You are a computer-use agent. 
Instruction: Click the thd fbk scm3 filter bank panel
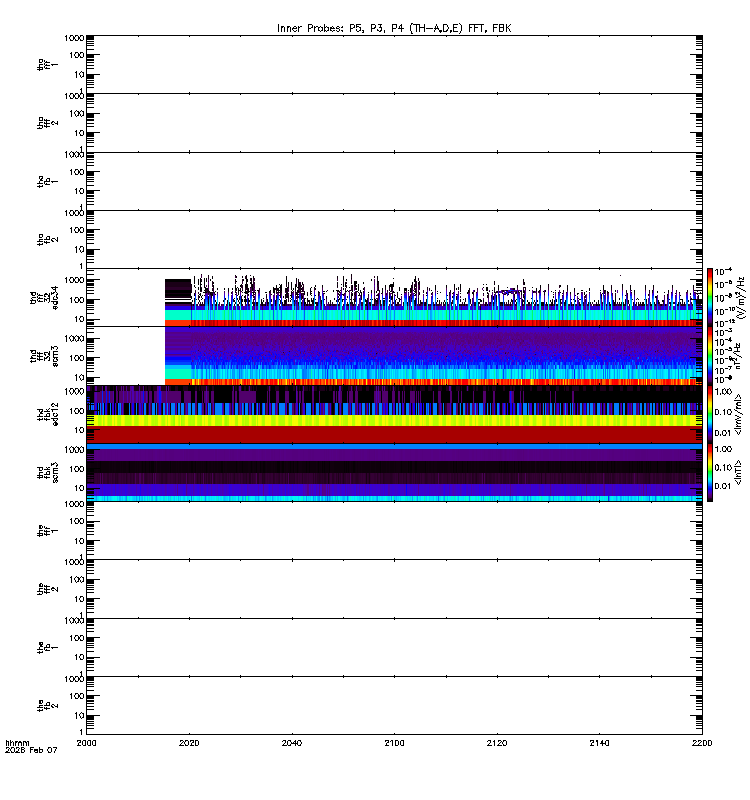[394, 472]
